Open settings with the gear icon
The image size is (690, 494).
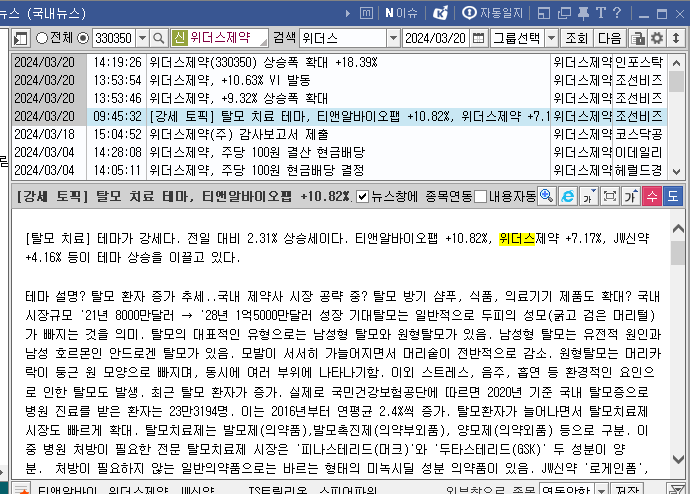657,39
